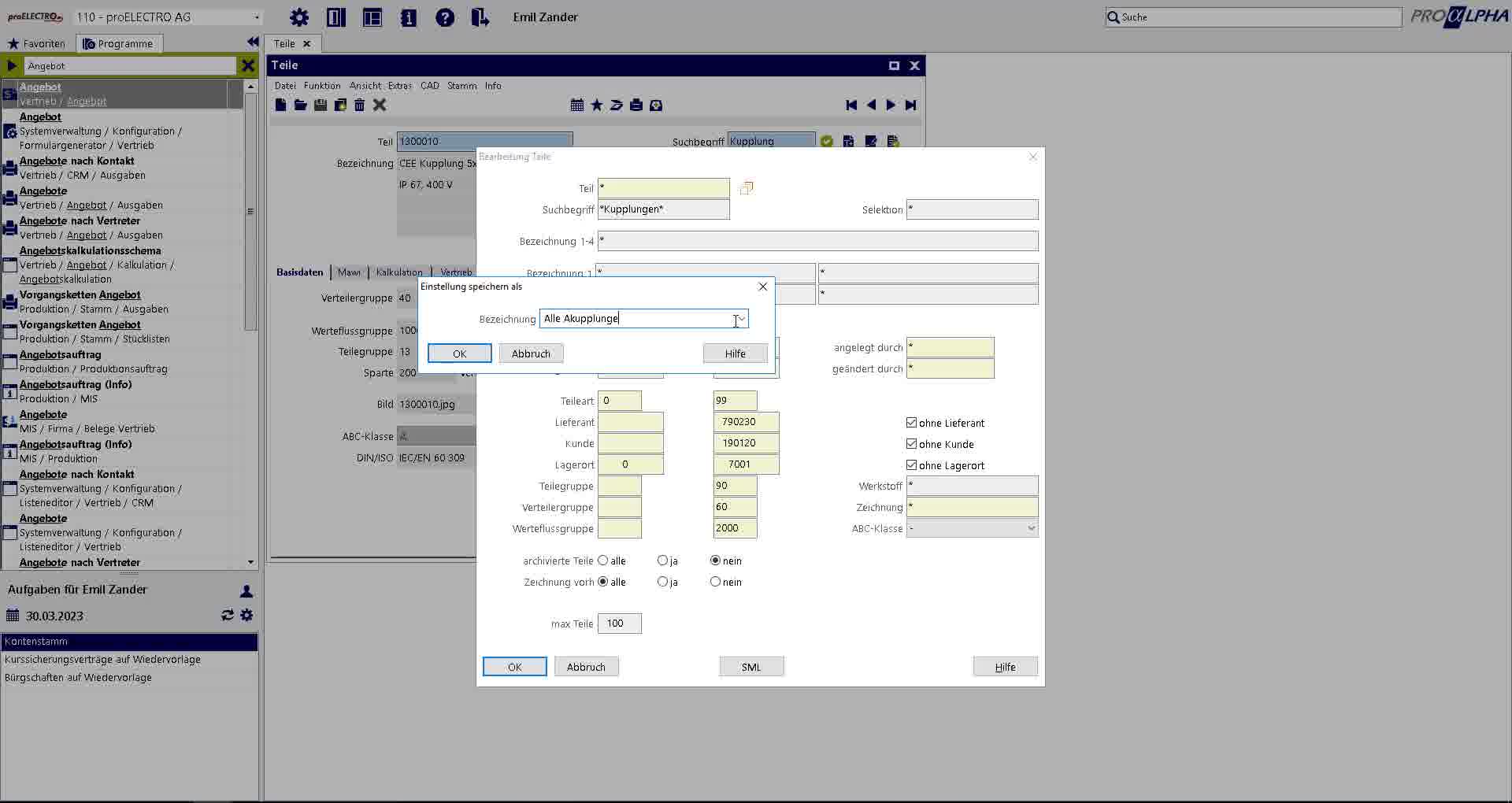Click the user icon in the Aufgaben panel
The image size is (1512, 803).
246,590
